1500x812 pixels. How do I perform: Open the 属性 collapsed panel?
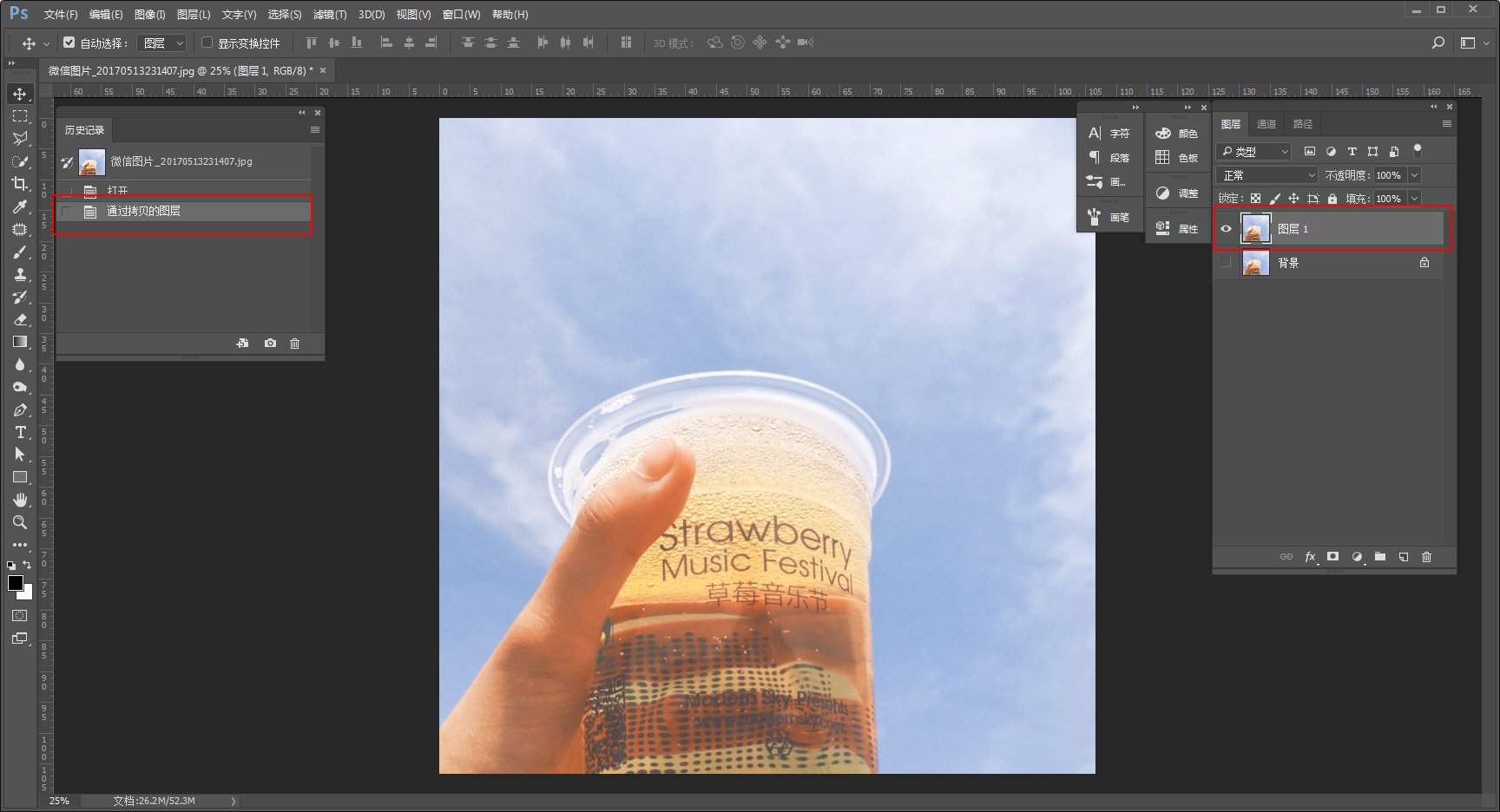[1178, 229]
